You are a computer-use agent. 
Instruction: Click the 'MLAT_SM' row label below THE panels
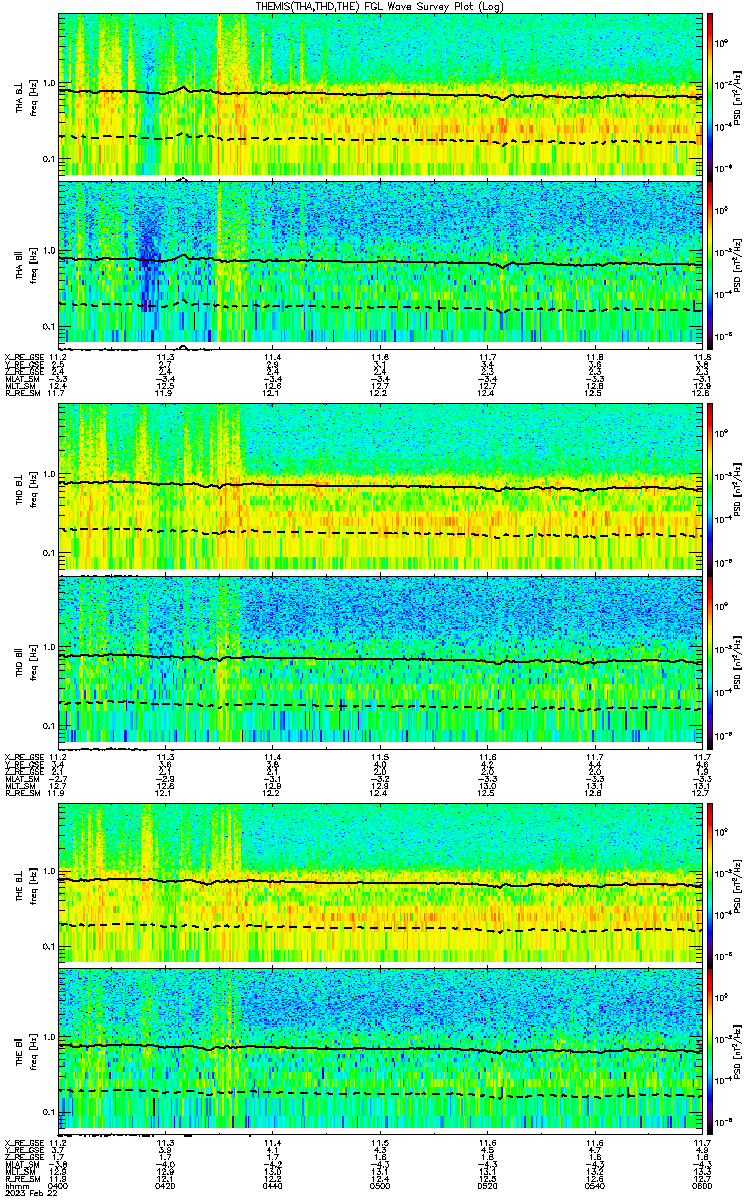tap(21, 1164)
